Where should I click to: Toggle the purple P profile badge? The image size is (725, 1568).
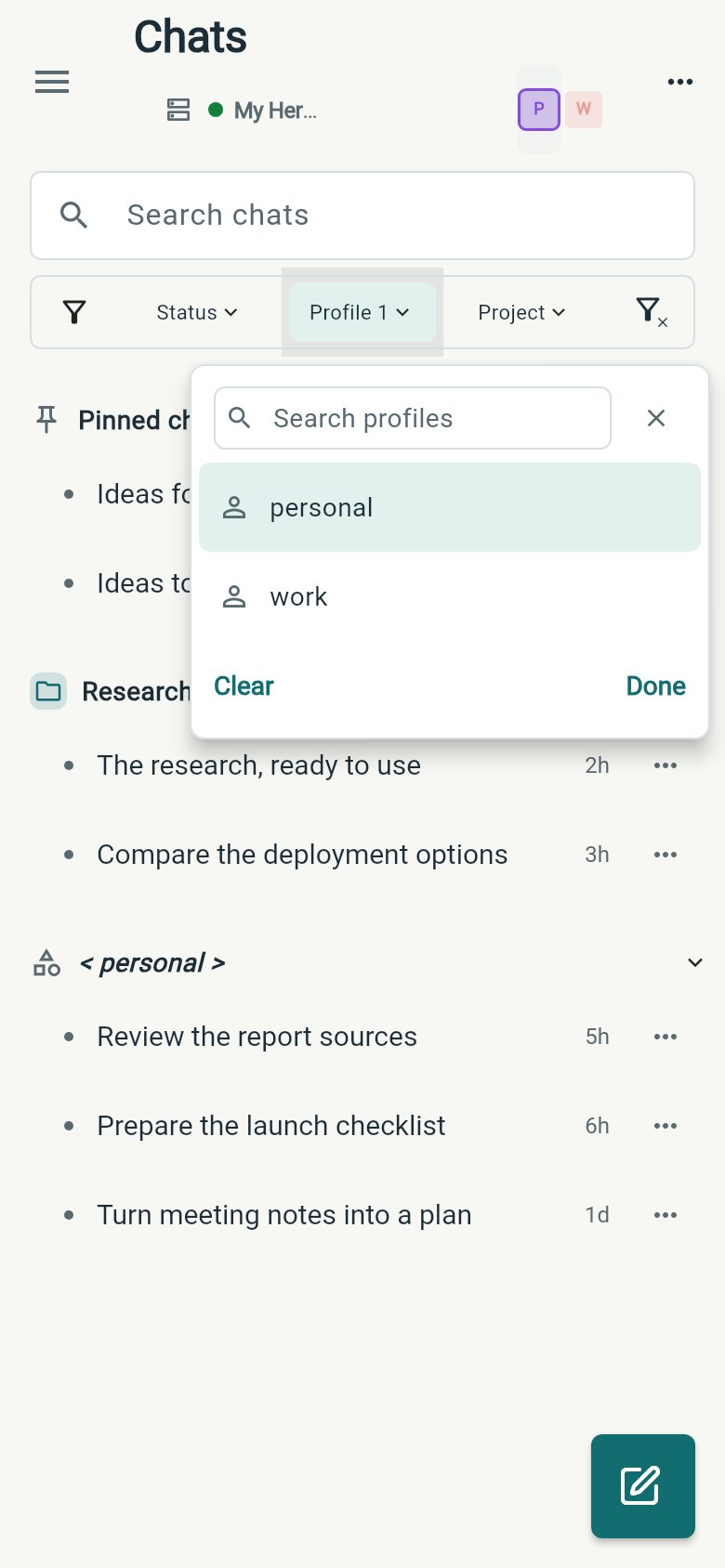(x=539, y=110)
